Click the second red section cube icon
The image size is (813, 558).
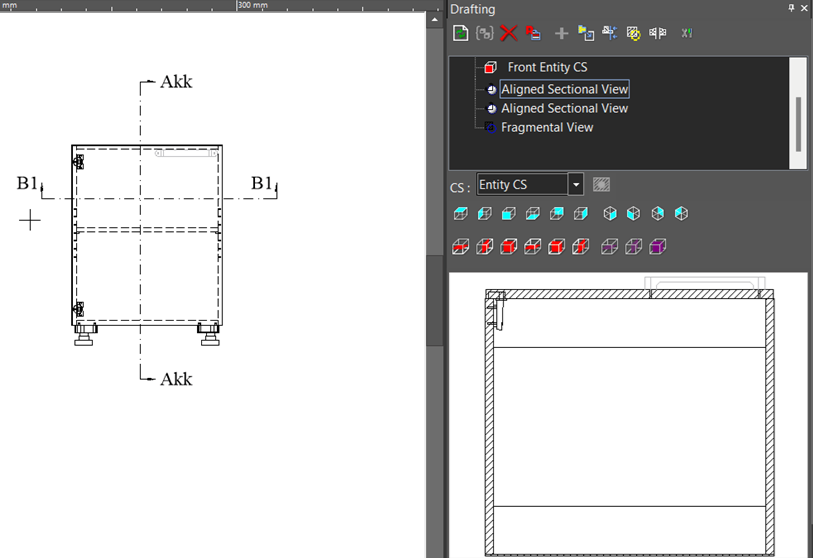484,247
